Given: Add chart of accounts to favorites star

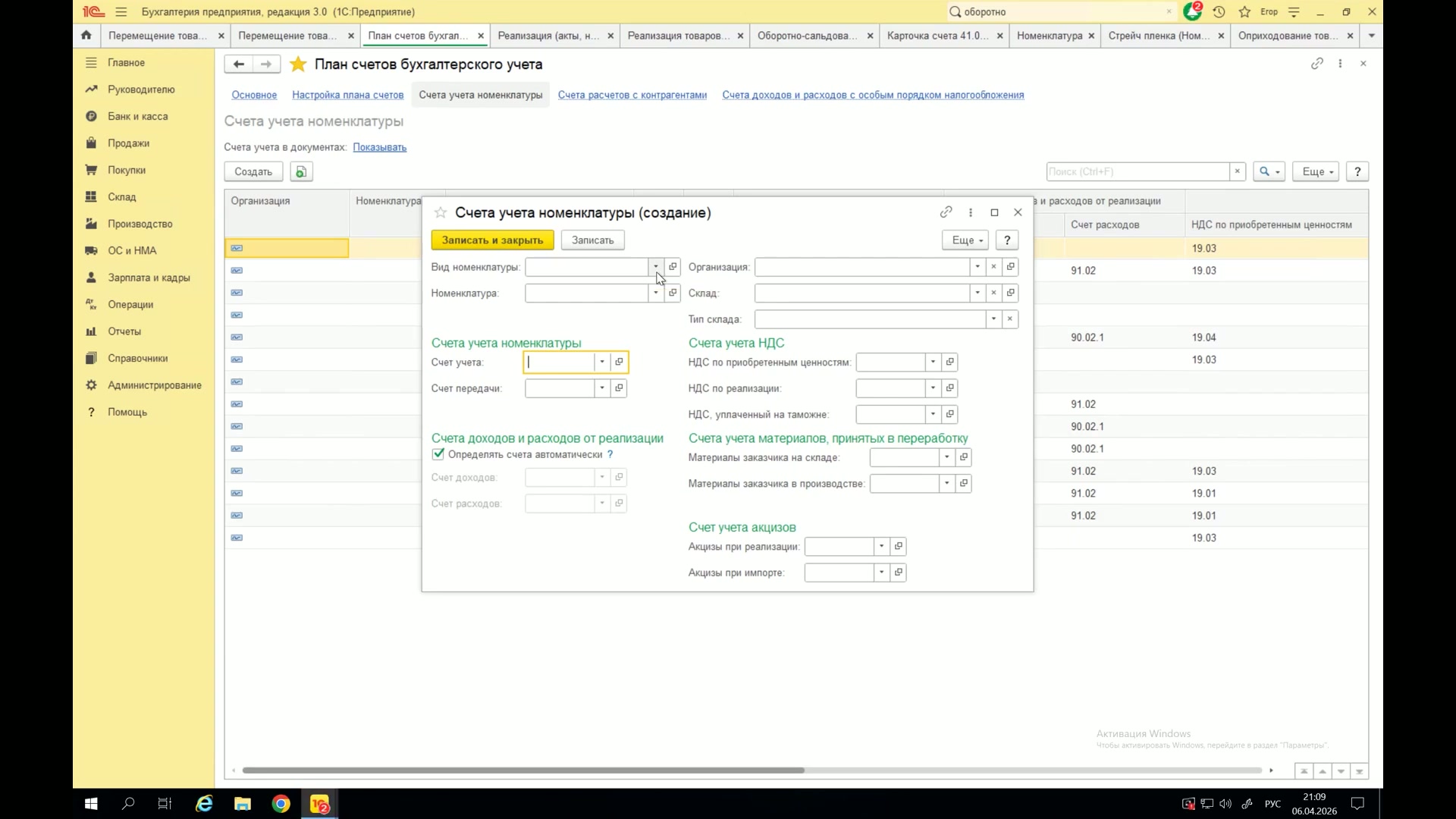Looking at the screenshot, I should (298, 64).
